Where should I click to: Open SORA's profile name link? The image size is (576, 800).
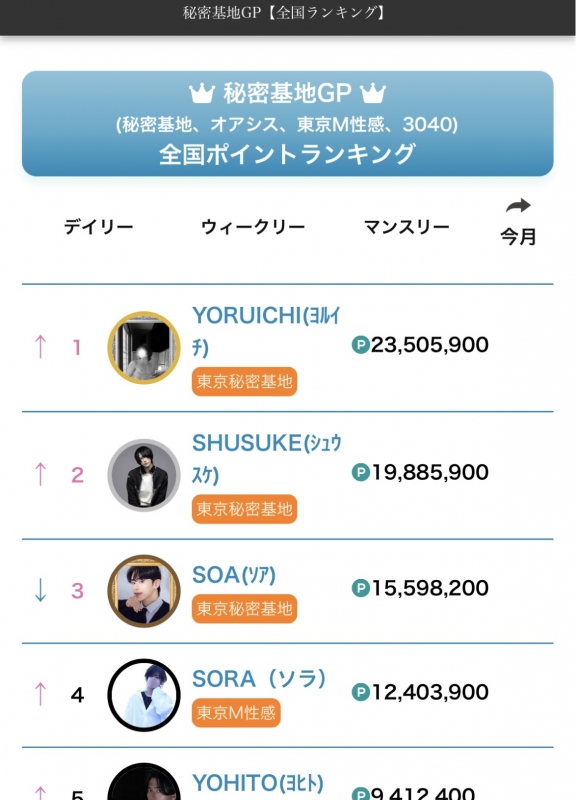click(x=259, y=679)
